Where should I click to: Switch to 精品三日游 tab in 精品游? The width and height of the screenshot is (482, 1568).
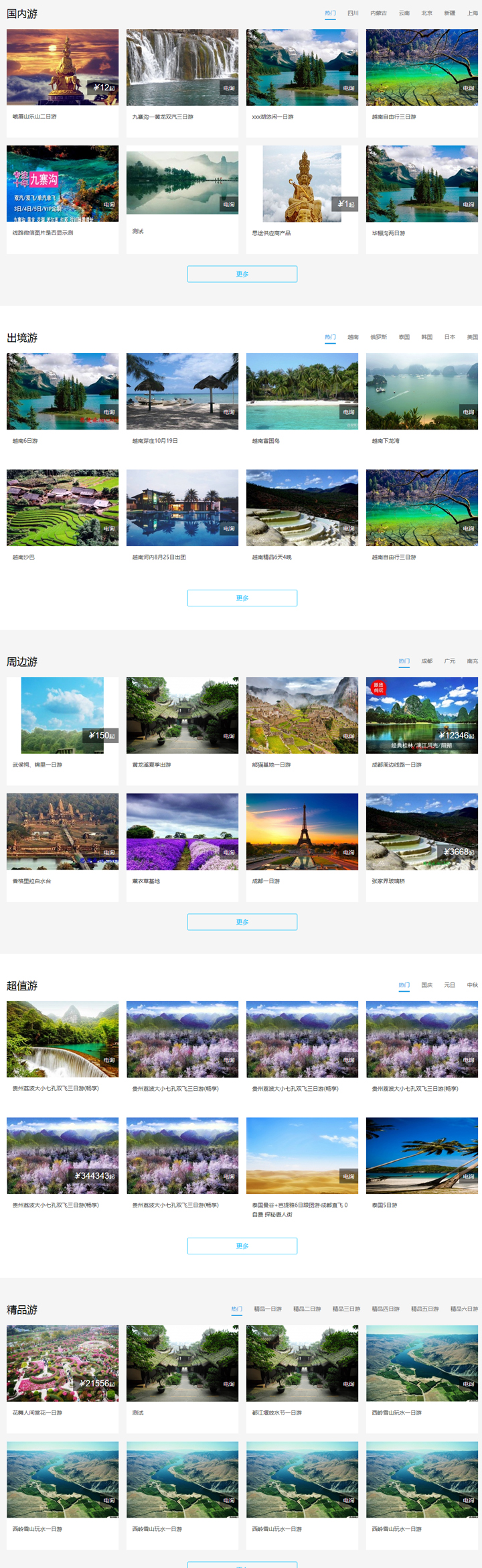[346, 1309]
